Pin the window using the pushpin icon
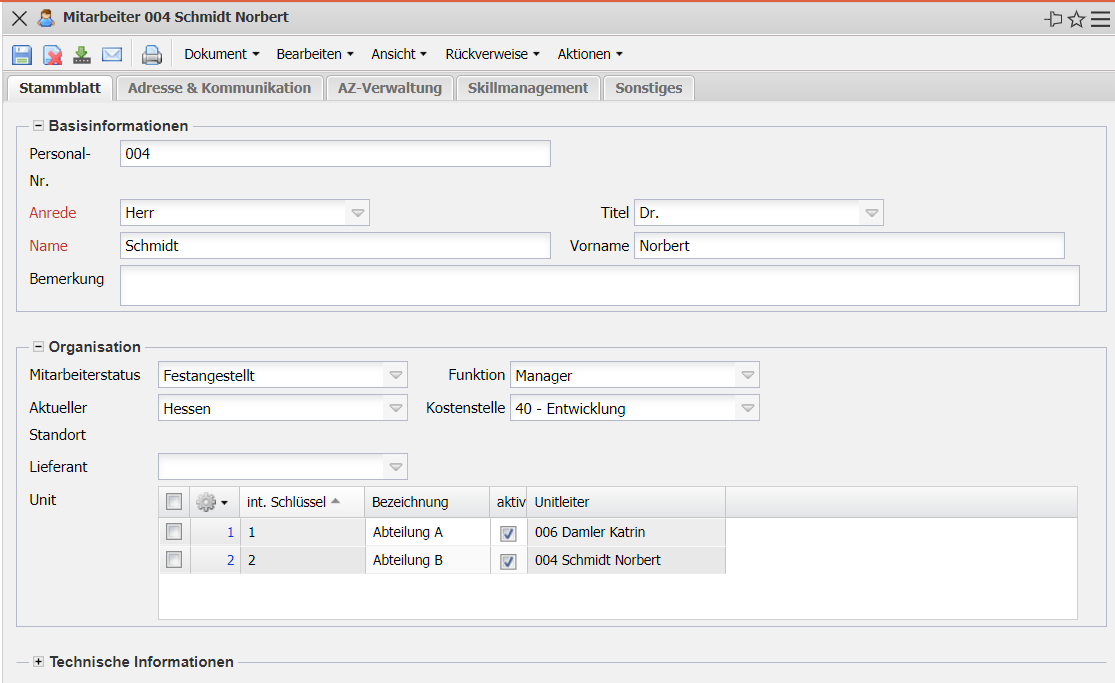 (1053, 19)
